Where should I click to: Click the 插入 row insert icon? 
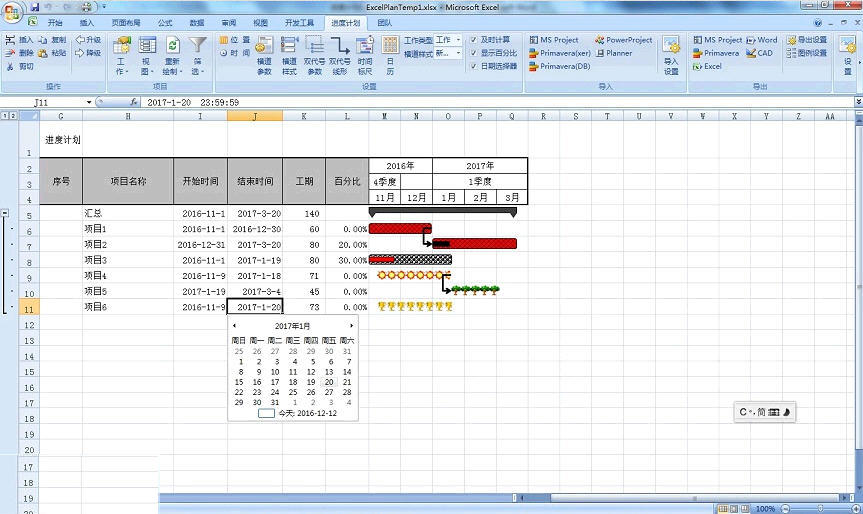(10, 40)
